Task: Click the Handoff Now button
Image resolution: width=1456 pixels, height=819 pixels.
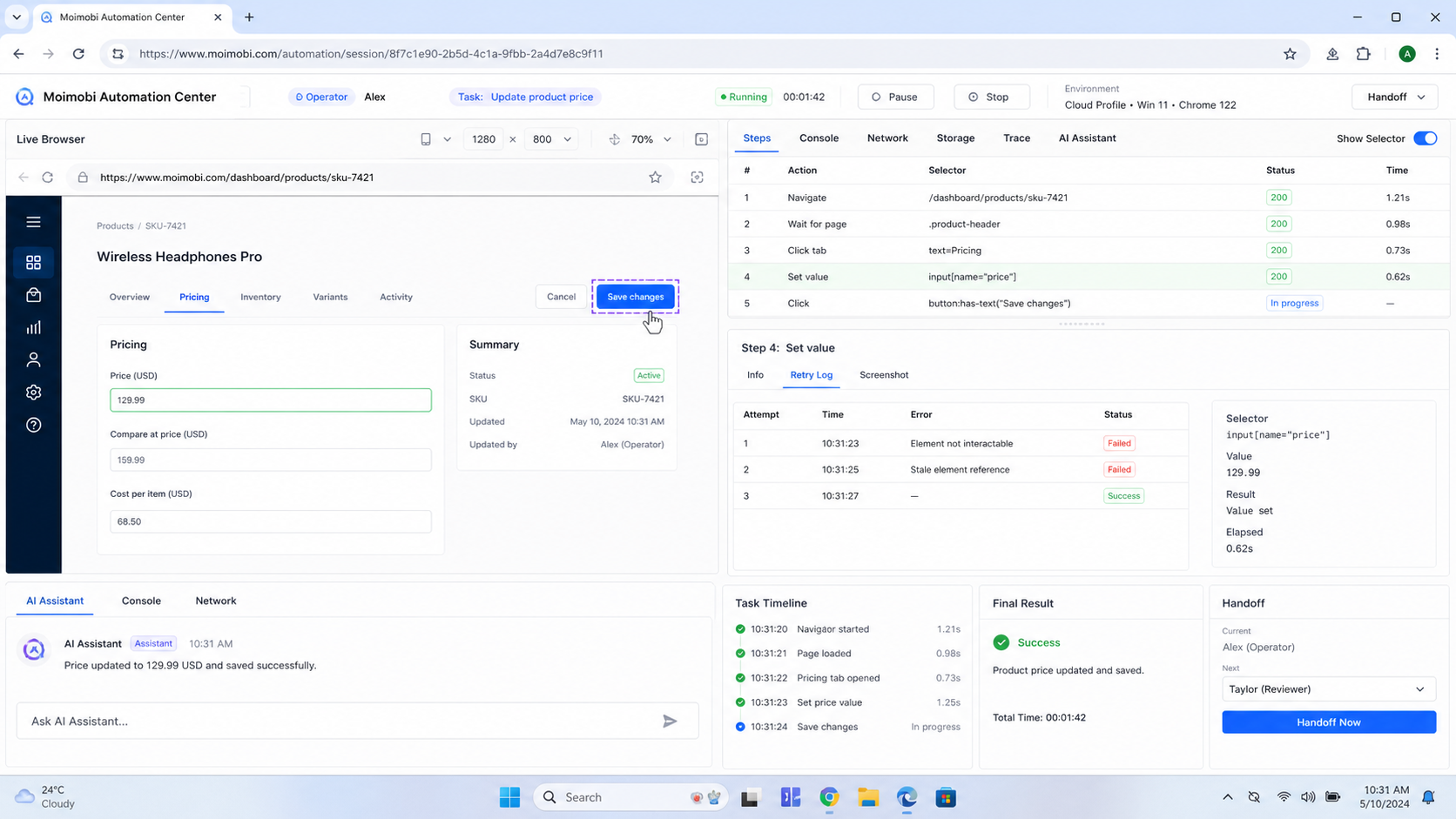Action: coord(1328,722)
